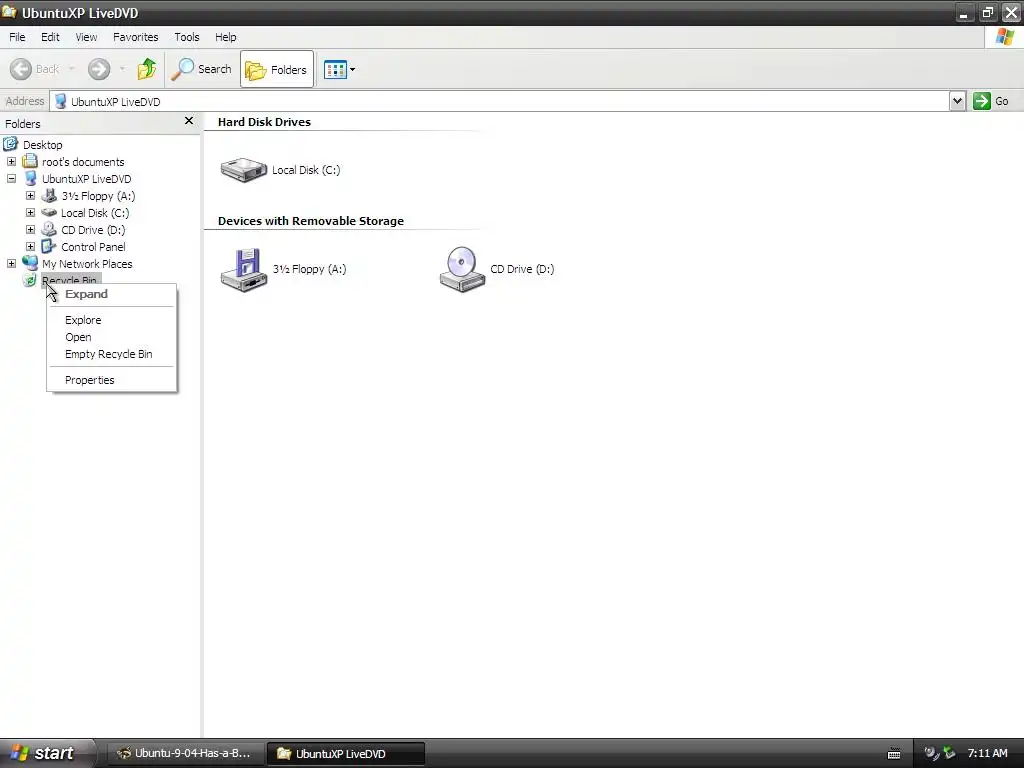This screenshot has width=1024, height=768.
Task: Select Local Disk (C:) icon in tree
Action: click(49, 212)
